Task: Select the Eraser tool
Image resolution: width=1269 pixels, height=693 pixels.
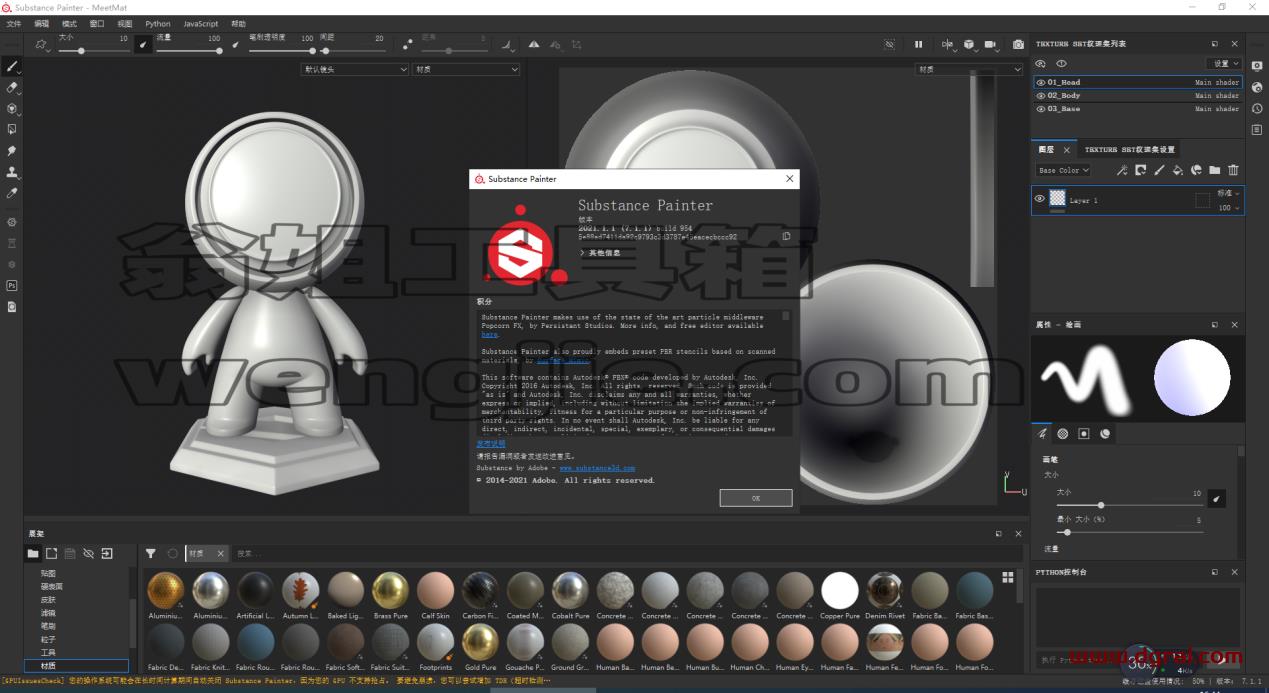Action: (12, 88)
